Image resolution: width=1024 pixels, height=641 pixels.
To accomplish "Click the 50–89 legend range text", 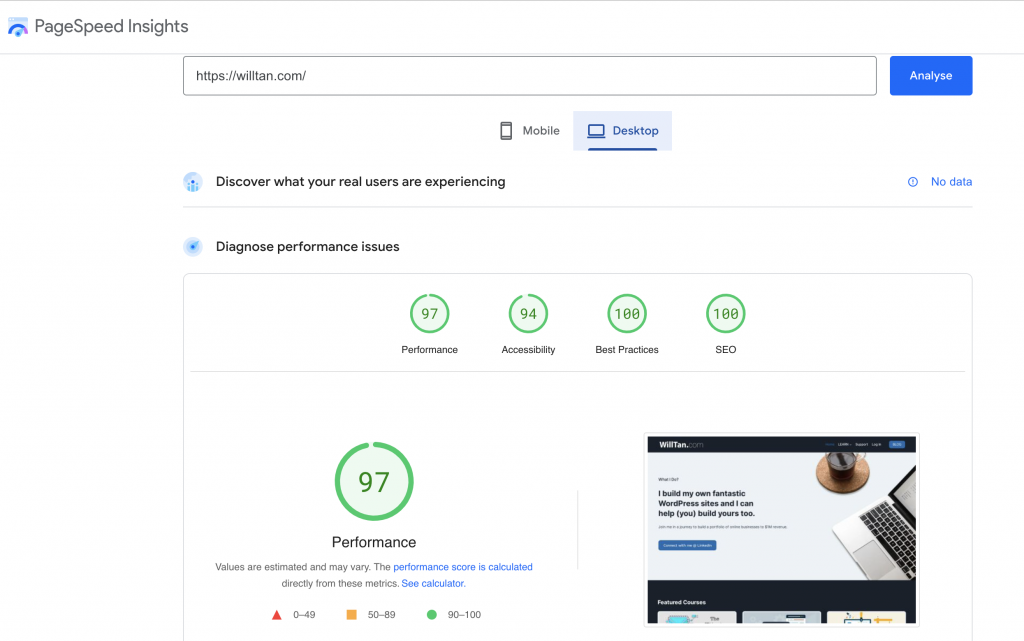I will point(381,615).
